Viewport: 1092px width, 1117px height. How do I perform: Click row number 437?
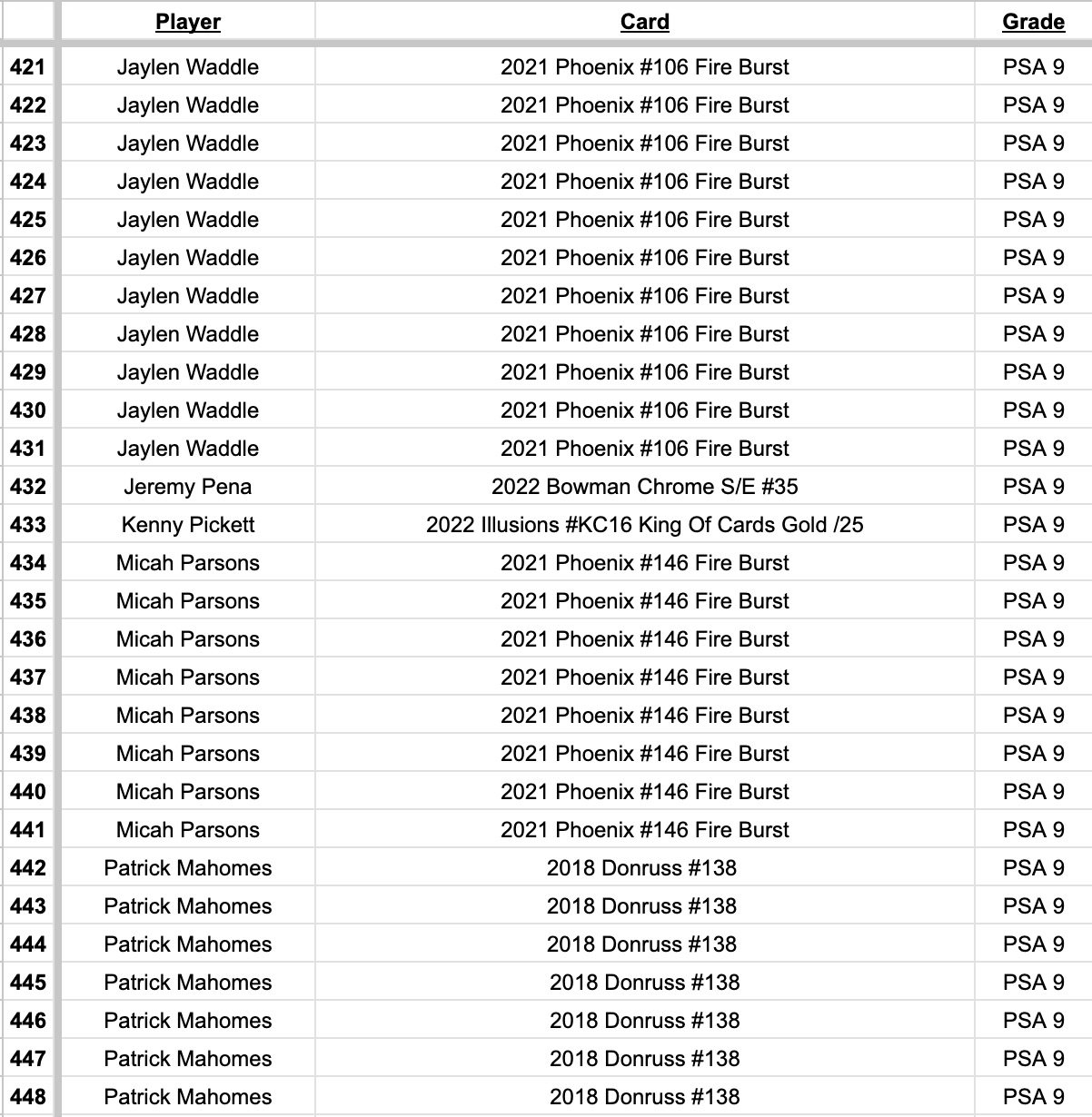28,677
